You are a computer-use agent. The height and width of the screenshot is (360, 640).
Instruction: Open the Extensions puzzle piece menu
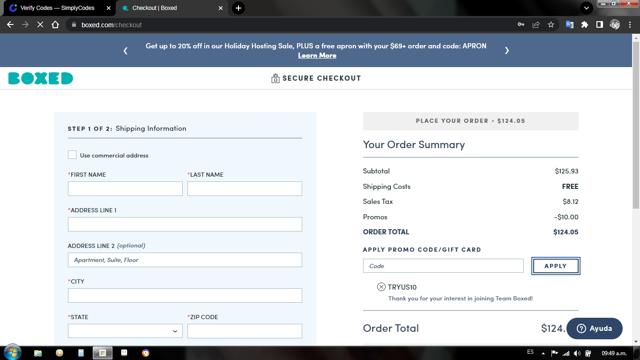pyautogui.click(x=584, y=25)
